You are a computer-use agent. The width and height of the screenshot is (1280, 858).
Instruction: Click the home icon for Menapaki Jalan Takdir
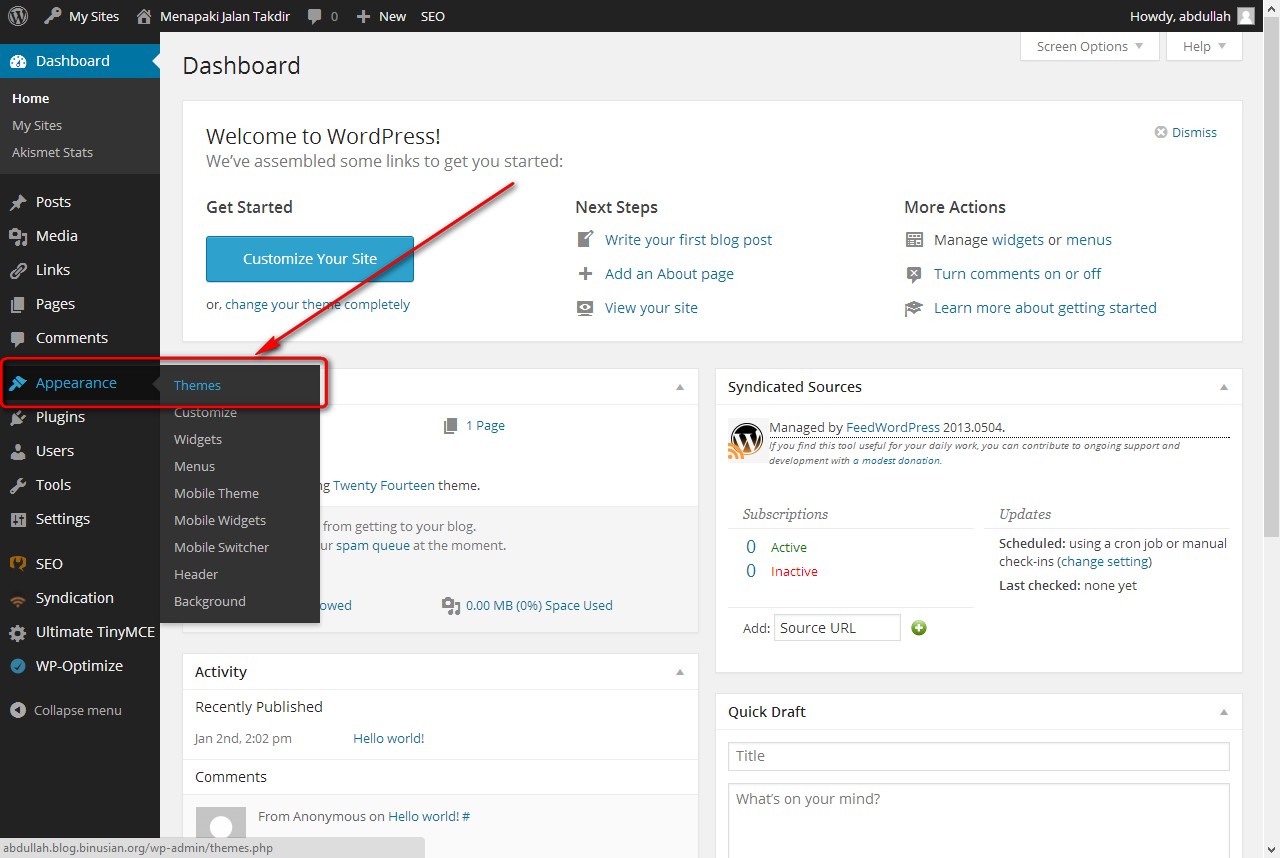144,16
